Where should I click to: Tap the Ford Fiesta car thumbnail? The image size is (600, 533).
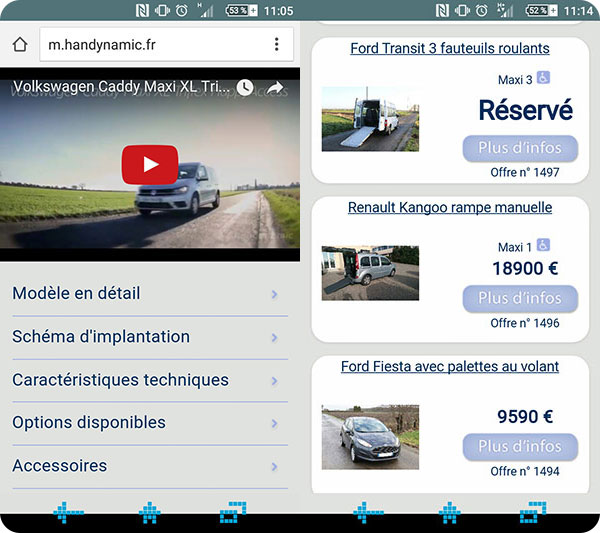[x=370, y=437]
